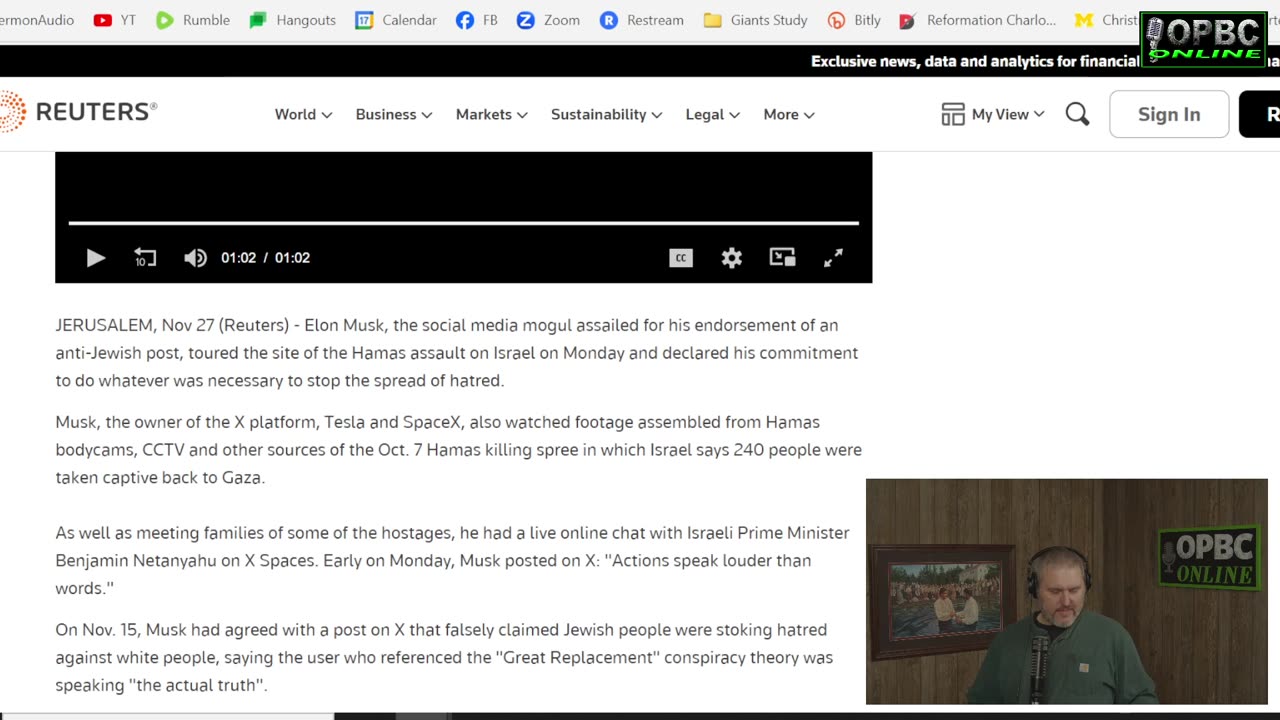Enter fullscreen video mode
This screenshot has height=720, width=1280.
[833, 258]
